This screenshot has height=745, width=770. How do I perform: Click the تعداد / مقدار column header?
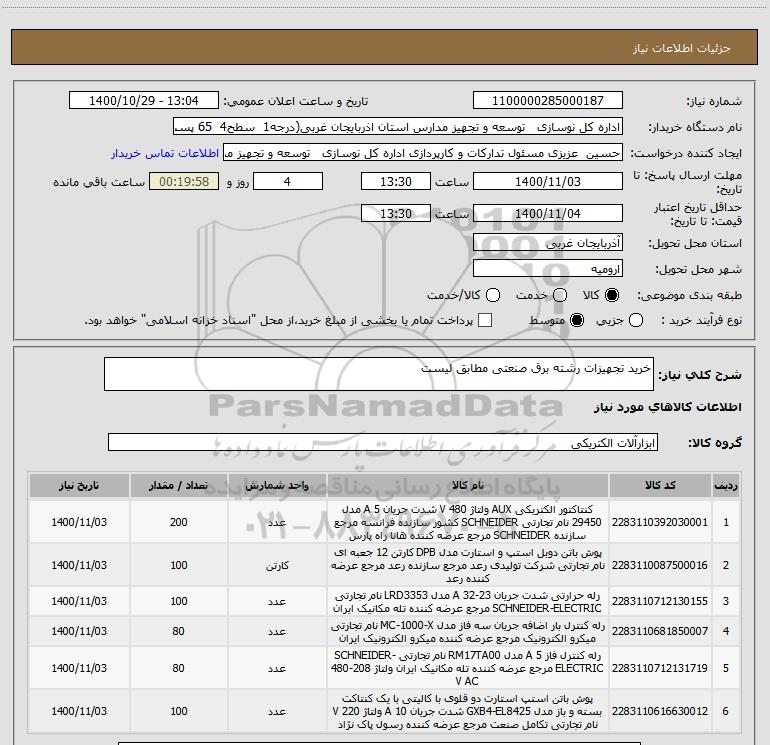pyautogui.click(x=178, y=486)
